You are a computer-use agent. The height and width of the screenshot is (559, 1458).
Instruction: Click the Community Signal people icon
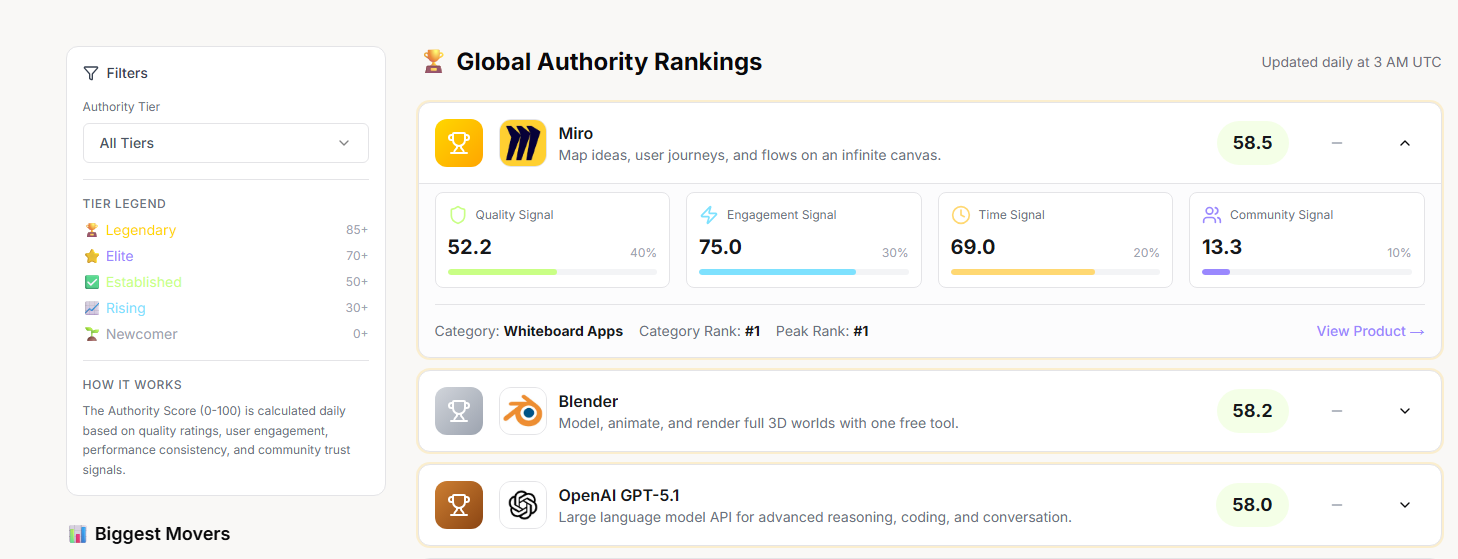pos(1212,215)
